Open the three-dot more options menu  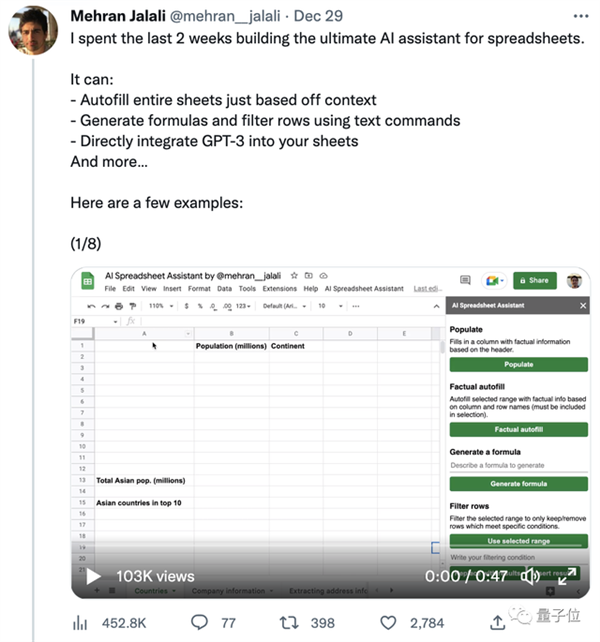(x=581, y=16)
